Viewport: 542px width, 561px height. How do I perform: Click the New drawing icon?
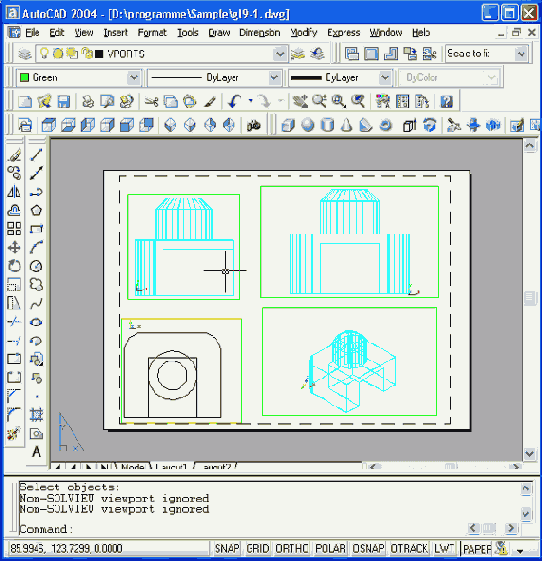coord(25,102)
